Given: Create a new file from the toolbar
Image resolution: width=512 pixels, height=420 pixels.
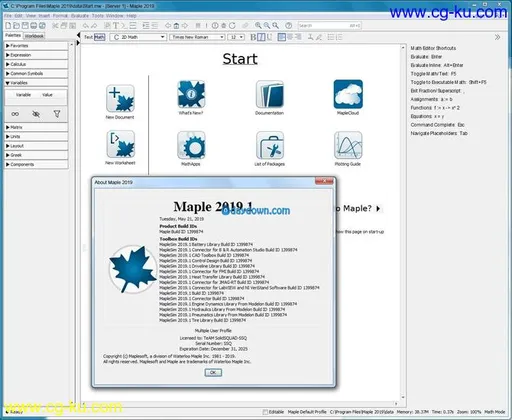Looking at the screenshot, I should pos(8,26).
